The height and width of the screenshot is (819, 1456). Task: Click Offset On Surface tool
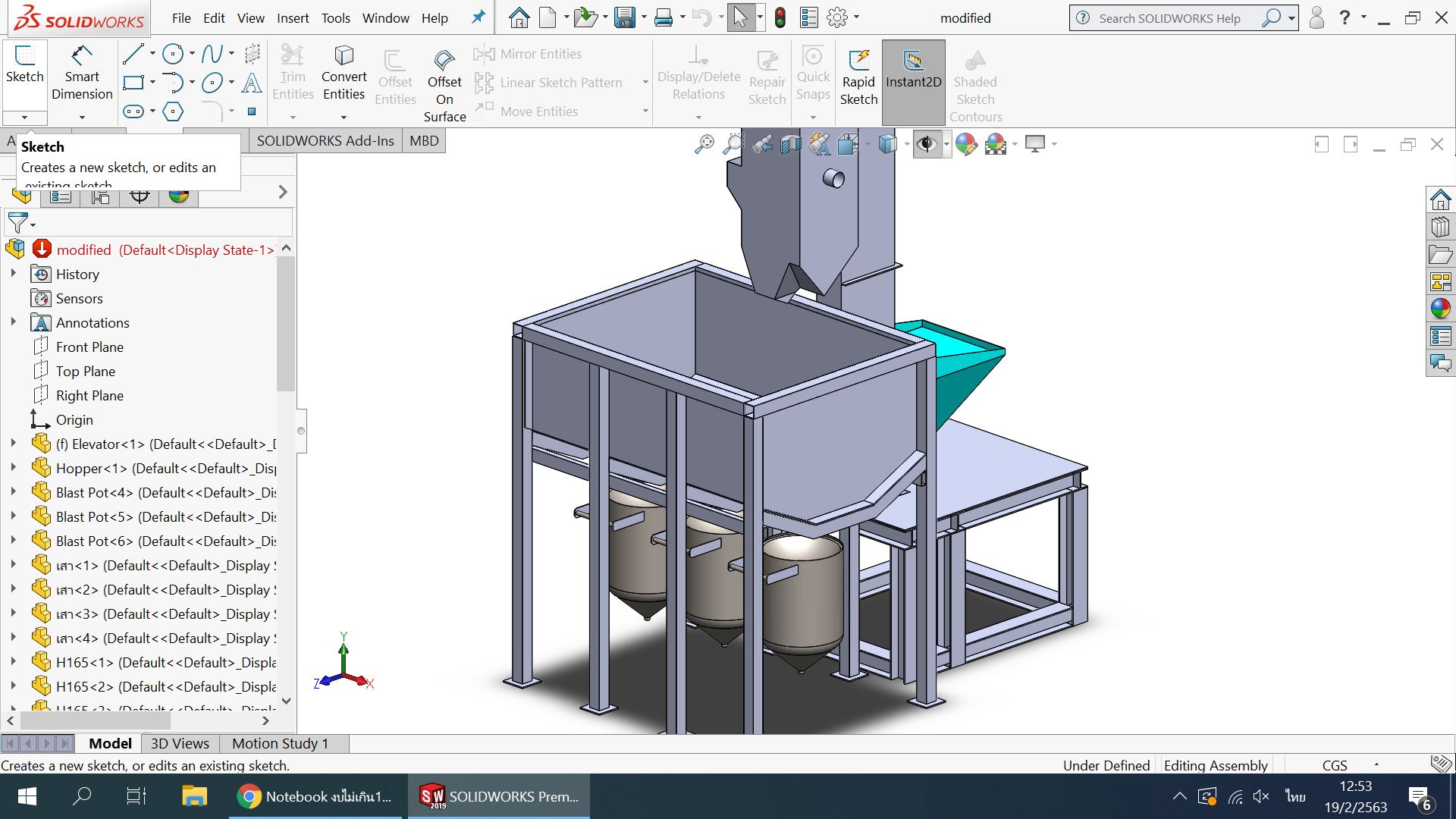coord(444,85)
